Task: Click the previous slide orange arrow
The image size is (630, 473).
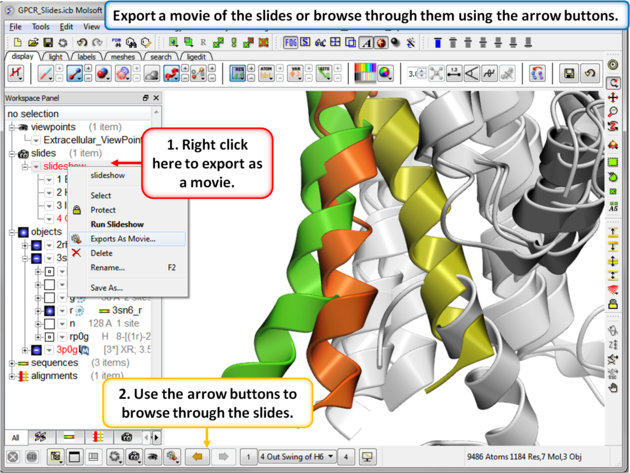Action: click(198, 457)
